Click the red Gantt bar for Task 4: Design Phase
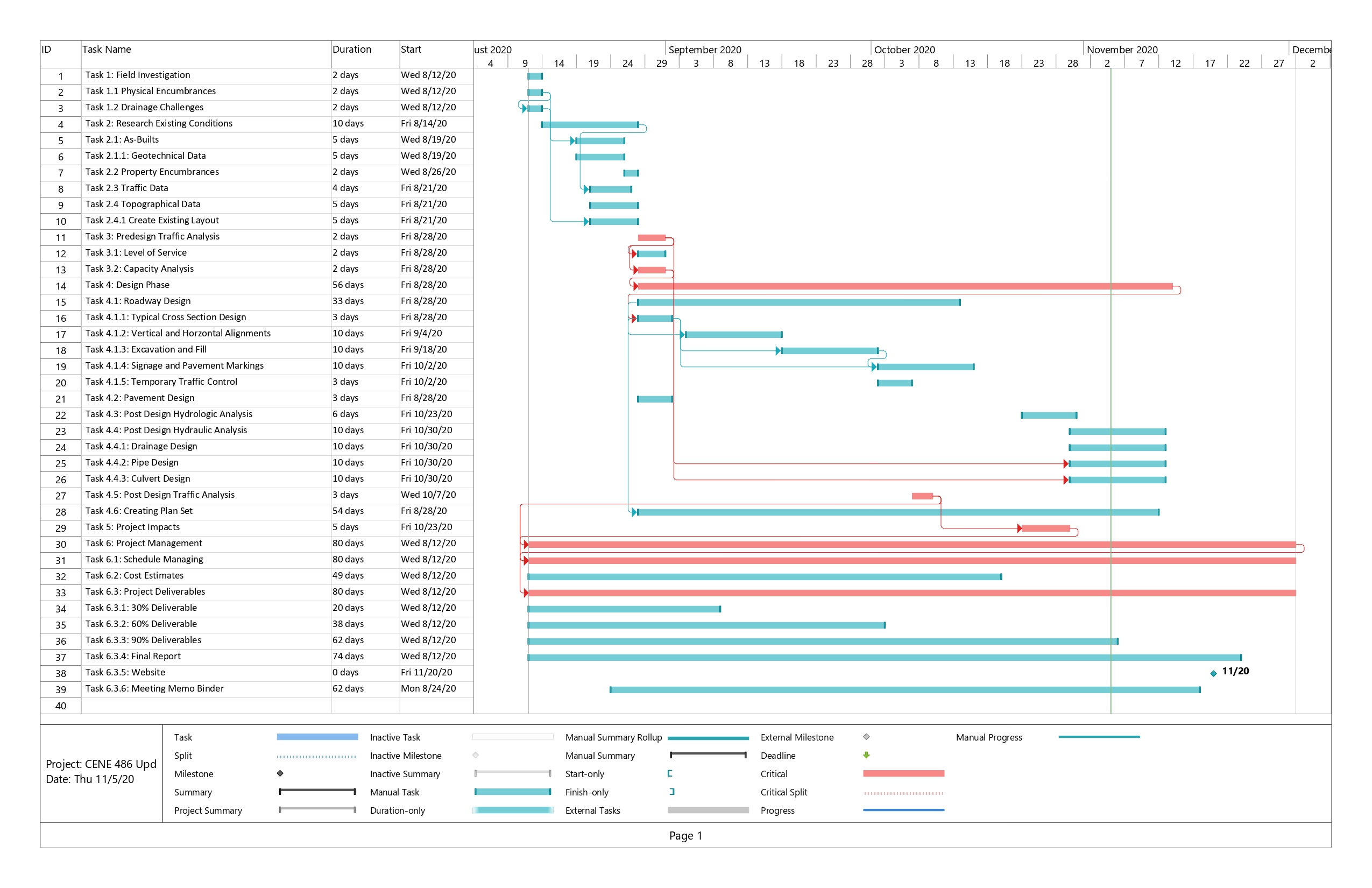Image resolution: width=1372 pixels, height=888 pixels. [x=905, y=286]
